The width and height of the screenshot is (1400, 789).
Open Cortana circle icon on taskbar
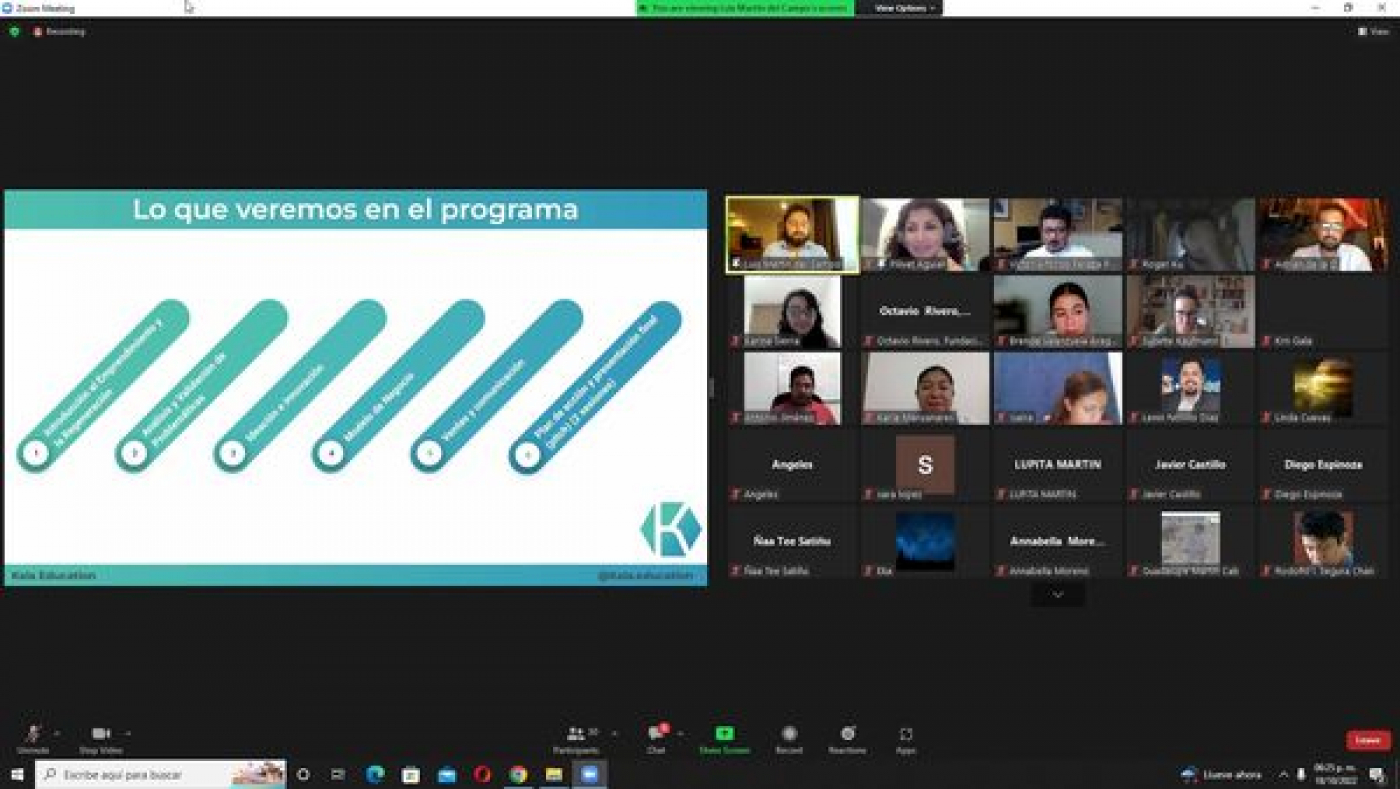(303, 774)
